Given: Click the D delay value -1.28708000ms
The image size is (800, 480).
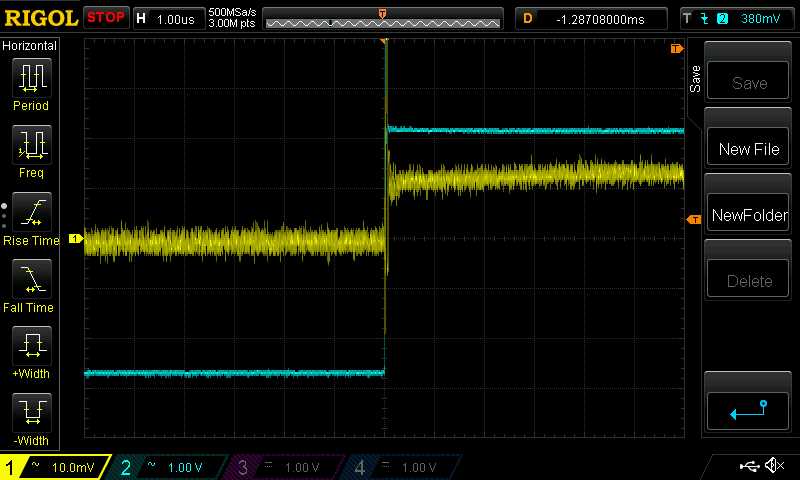Looking at the screenshot, I should 600,19.
